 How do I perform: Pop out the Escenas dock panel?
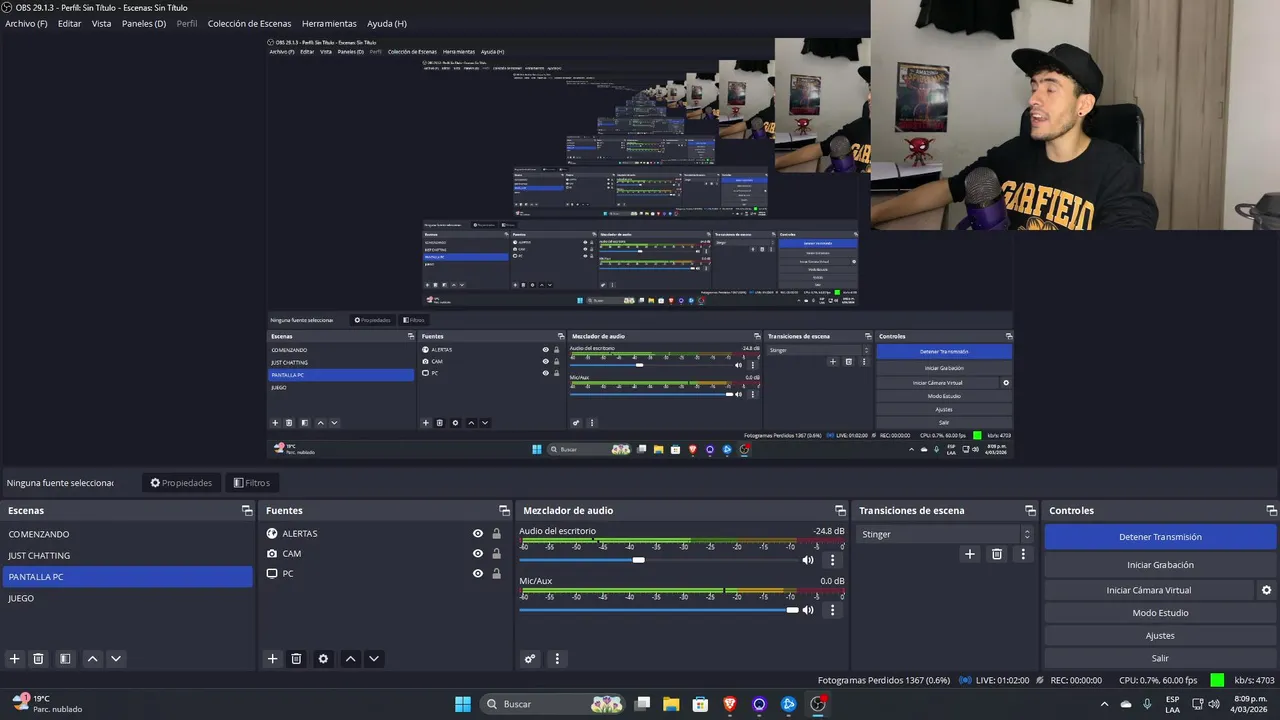(x=247, y=511)
